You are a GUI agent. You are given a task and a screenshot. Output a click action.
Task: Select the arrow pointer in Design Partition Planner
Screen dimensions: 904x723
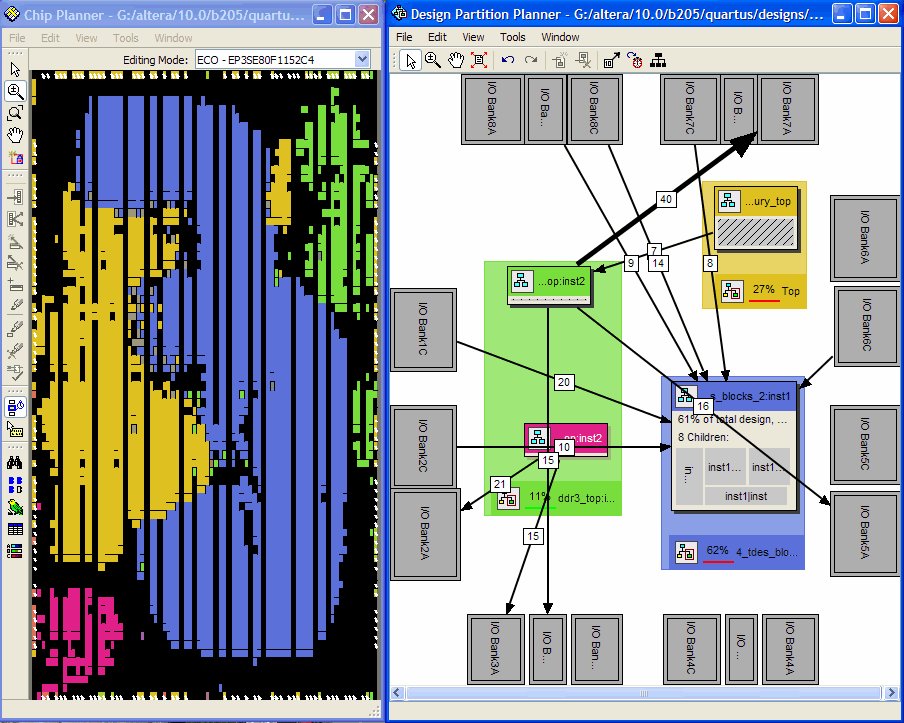pos(410,61)
